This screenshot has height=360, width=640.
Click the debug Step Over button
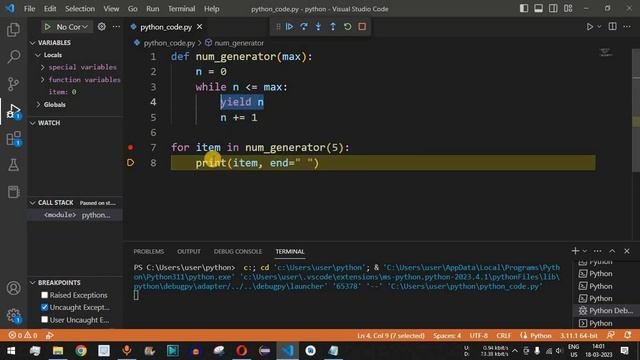(x=304, y=27)
